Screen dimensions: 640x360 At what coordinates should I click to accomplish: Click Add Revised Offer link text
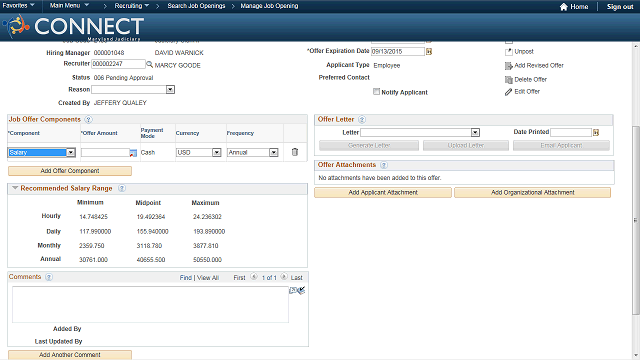[x=539, y=65]
